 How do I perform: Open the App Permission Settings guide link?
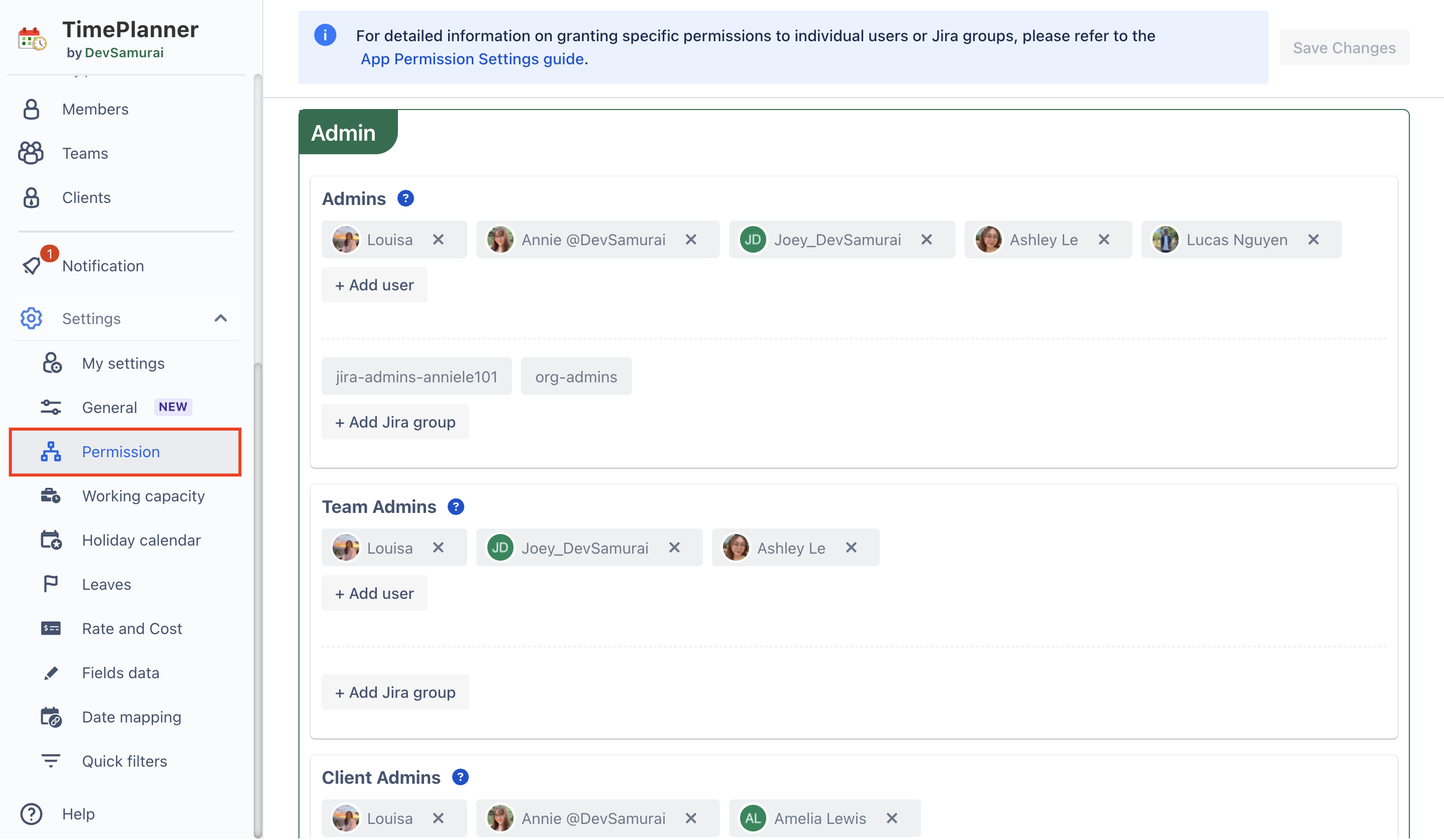click(472, 59)
